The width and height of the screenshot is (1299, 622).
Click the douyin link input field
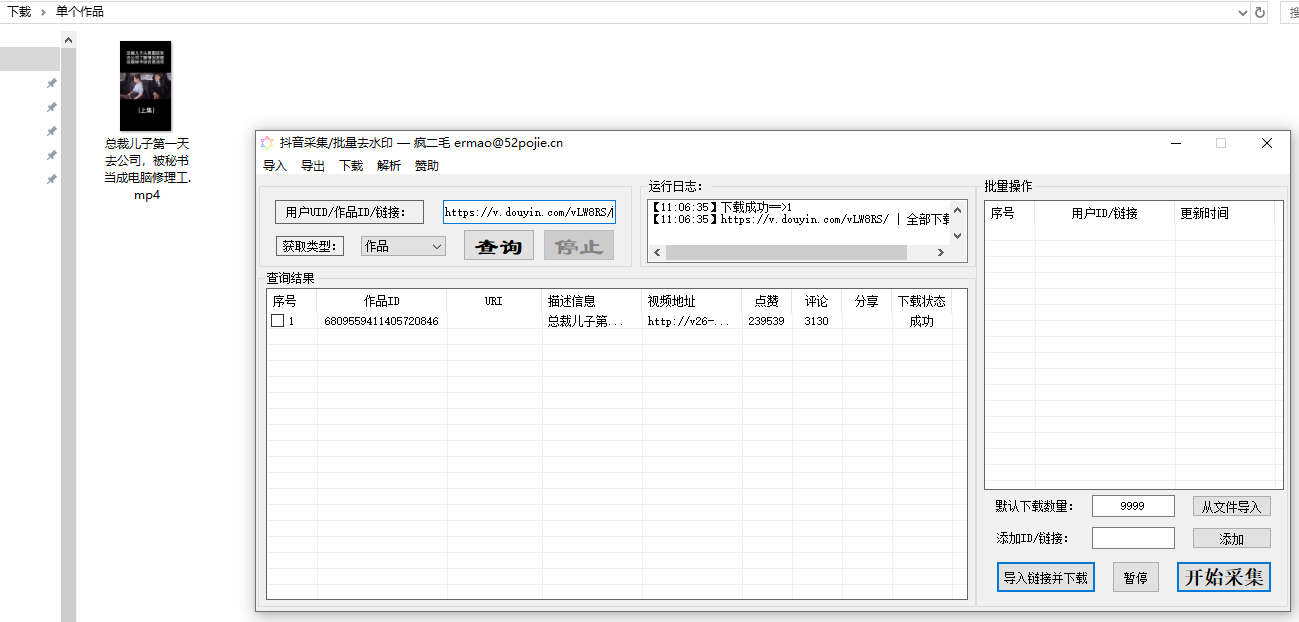pos(529,212)
